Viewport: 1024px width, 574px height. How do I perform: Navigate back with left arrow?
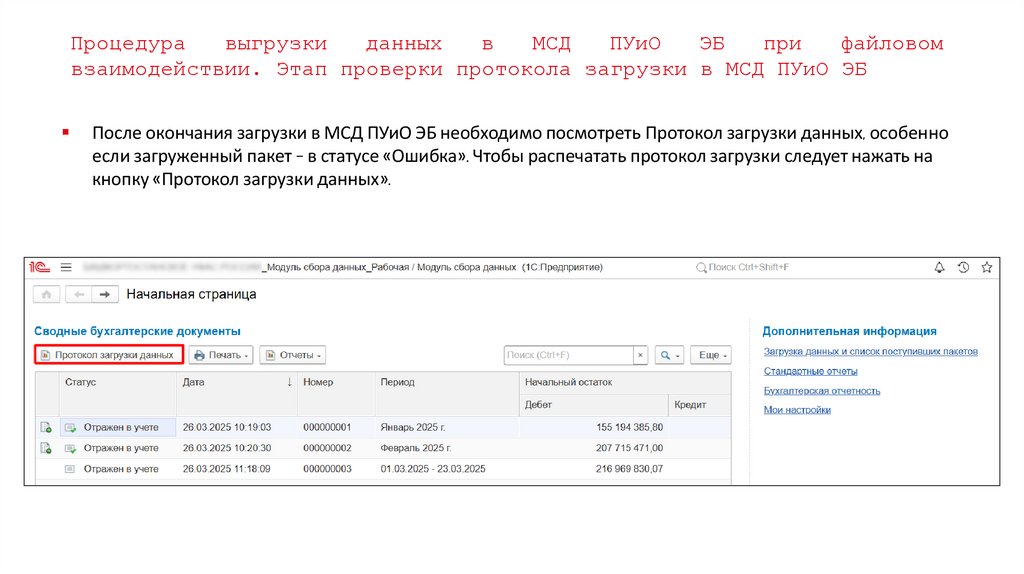78,295
